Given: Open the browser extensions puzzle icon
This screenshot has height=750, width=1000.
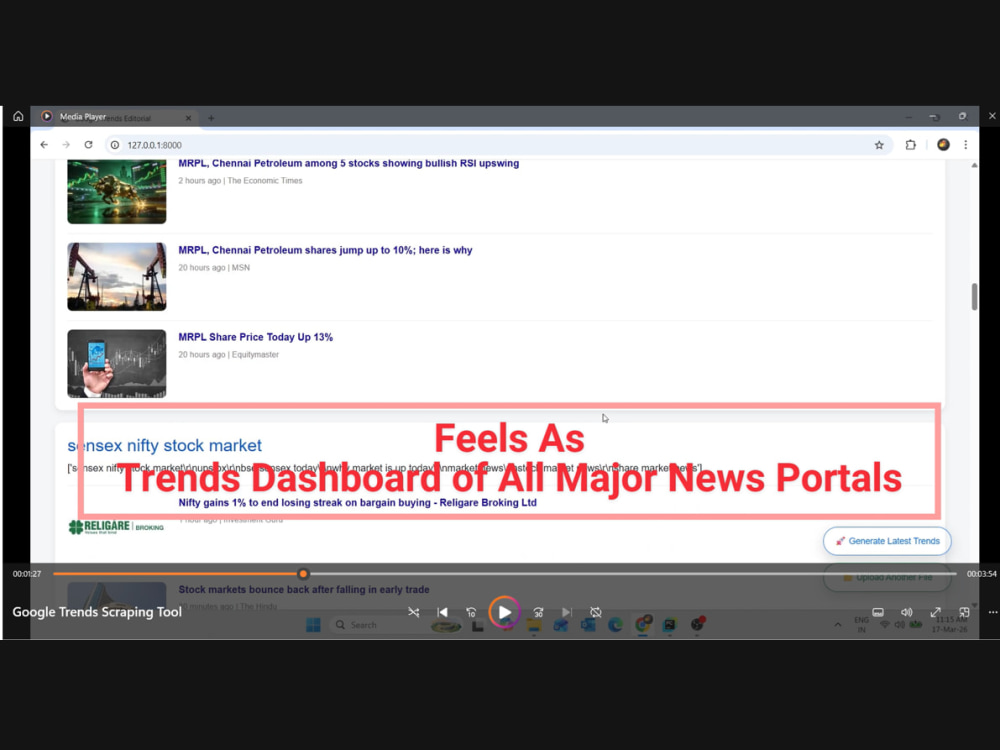Looking at the screenshot, I should point(910,145).
